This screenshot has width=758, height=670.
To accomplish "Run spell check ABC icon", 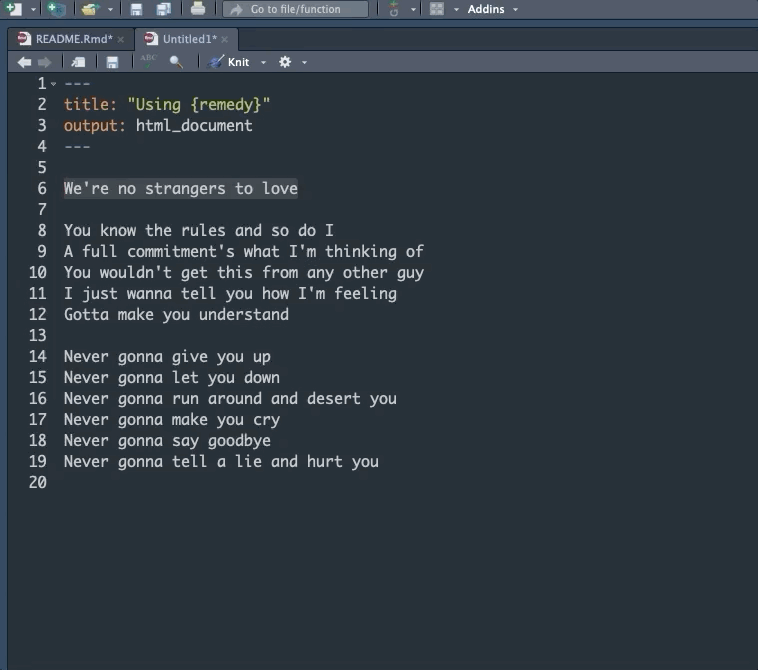I will coord(148,61).
